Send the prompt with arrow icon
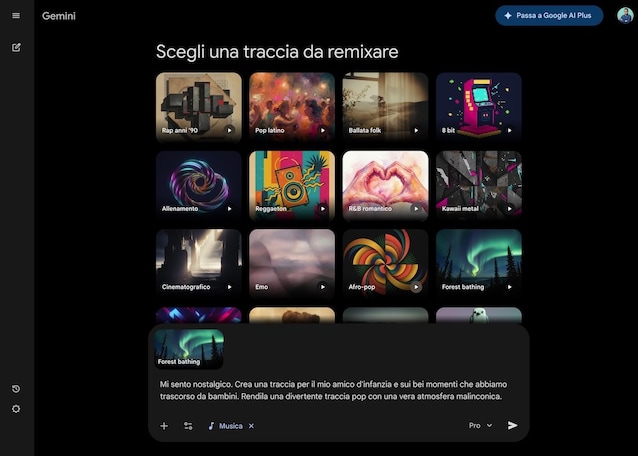 (x=513, y=425)
